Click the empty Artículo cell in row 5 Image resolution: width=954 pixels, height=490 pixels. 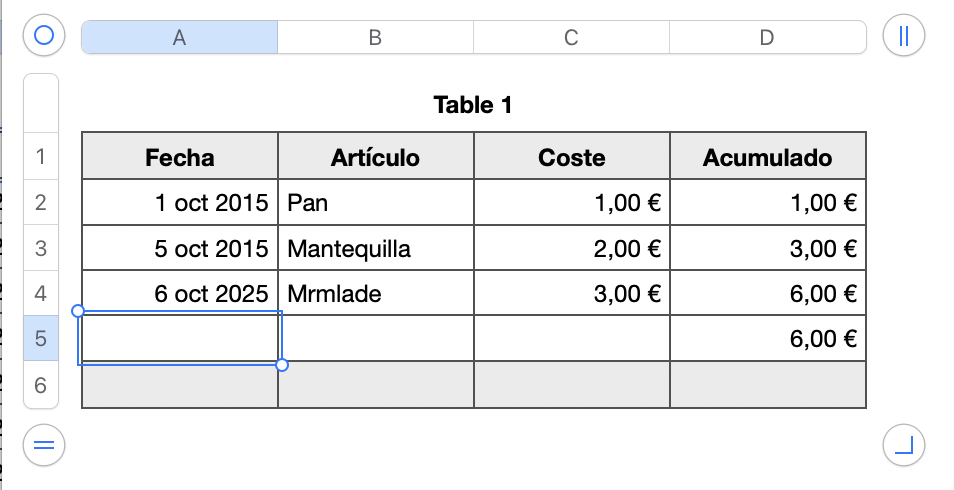click(375, 339)
